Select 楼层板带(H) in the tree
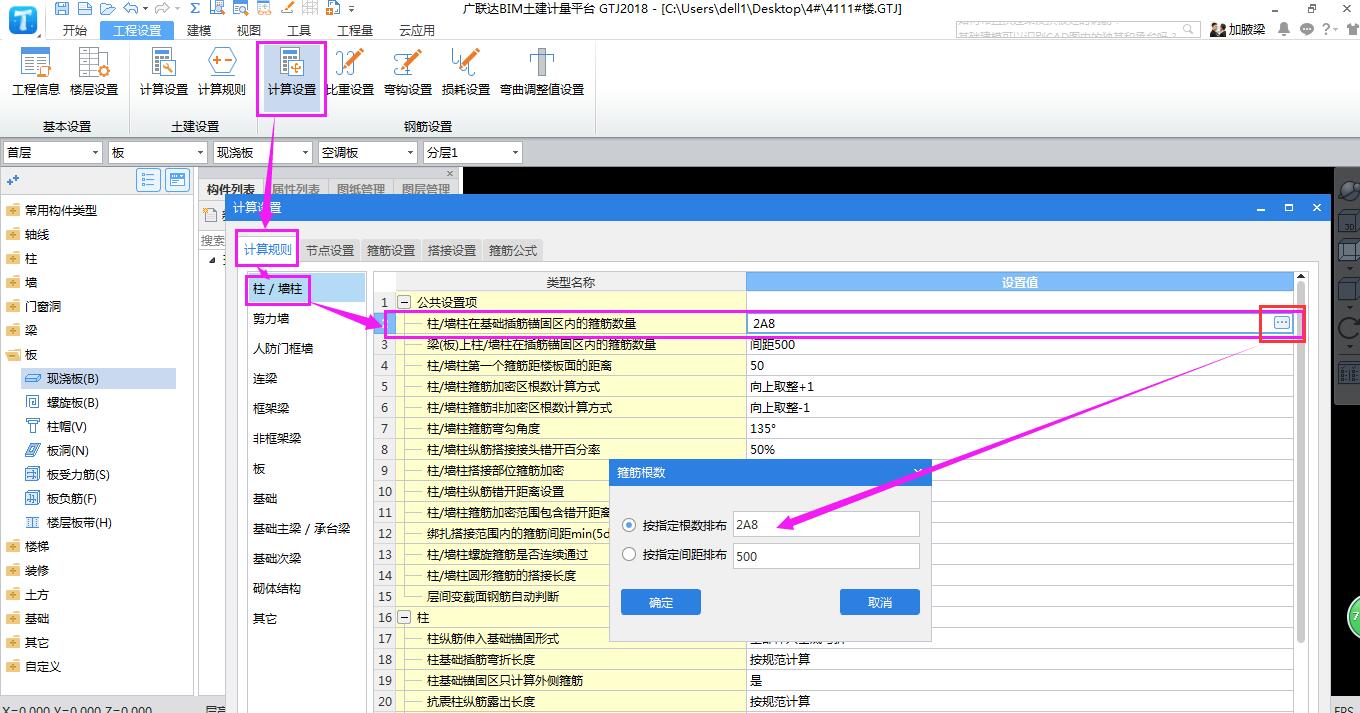 pos(79,523)
